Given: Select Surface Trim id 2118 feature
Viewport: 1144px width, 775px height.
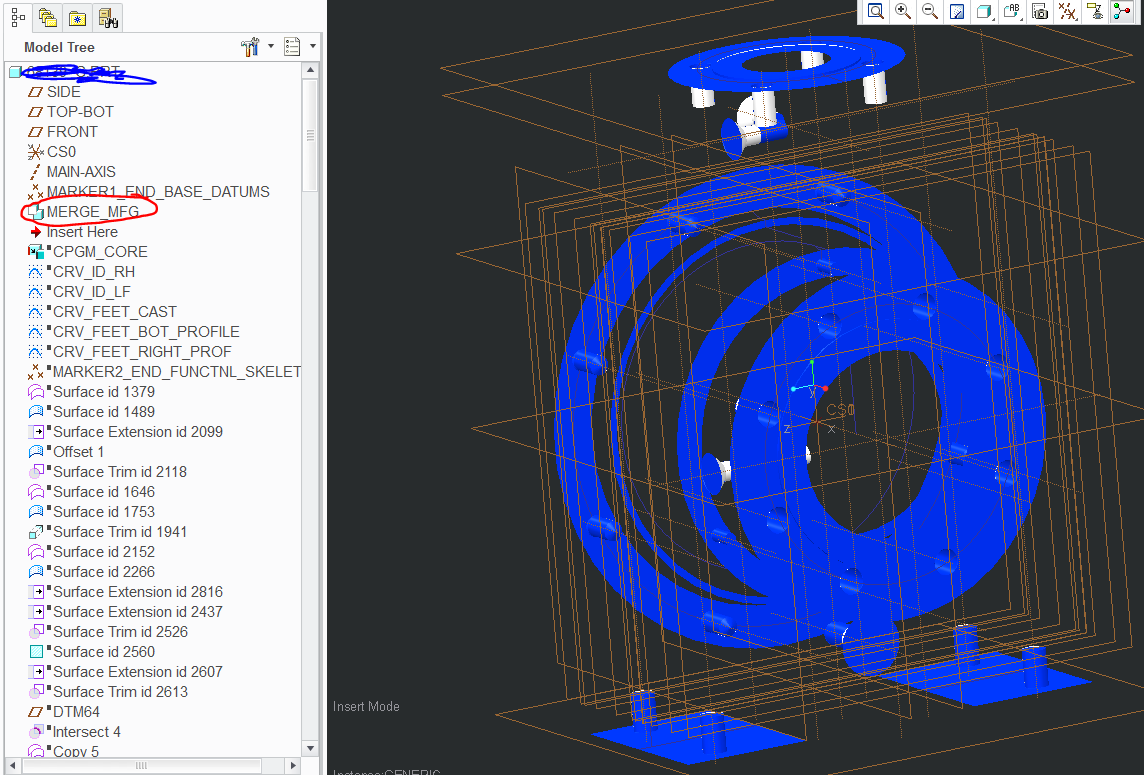Looking at the screenshot, I should [x=119, y=472].
